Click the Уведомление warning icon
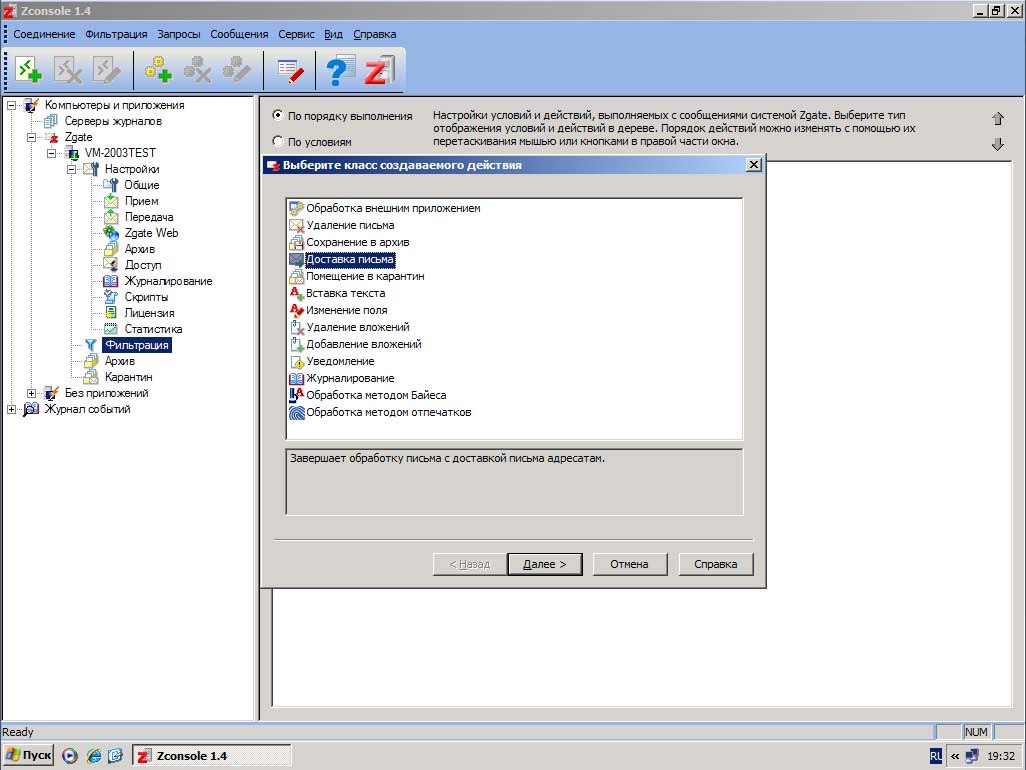 point(296,361)
